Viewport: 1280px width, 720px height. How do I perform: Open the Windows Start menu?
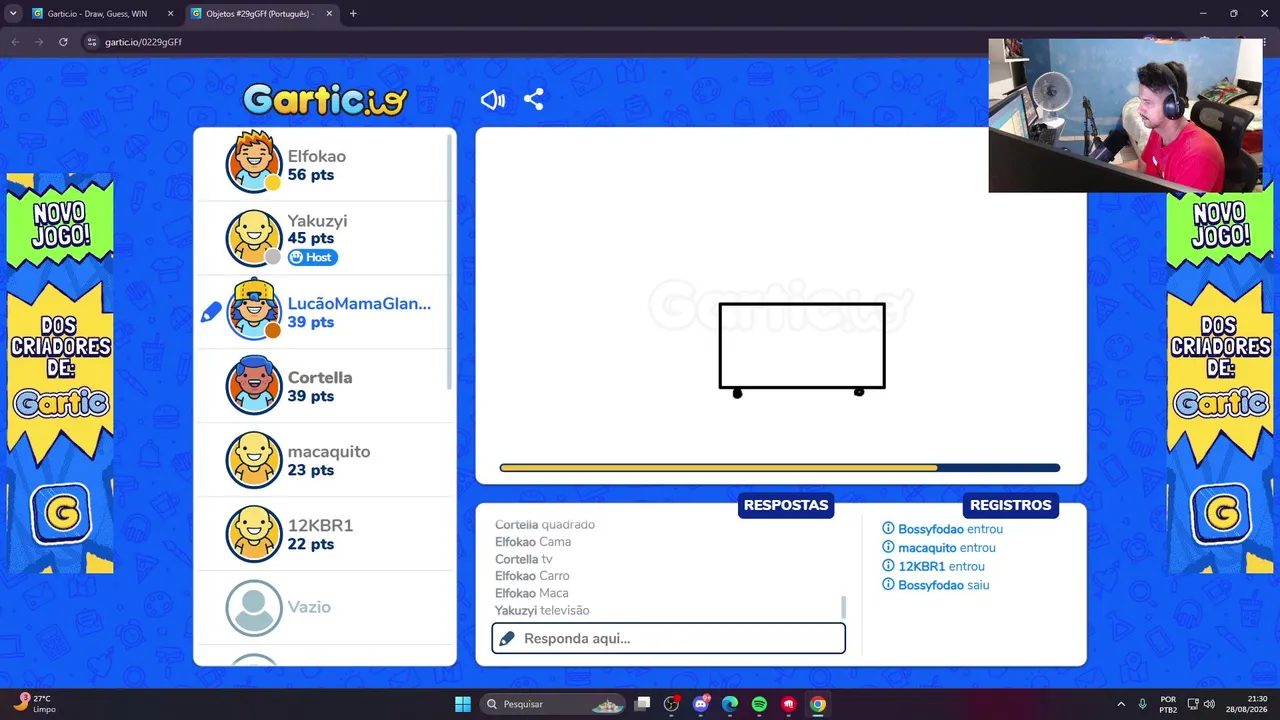coord(463,704)
